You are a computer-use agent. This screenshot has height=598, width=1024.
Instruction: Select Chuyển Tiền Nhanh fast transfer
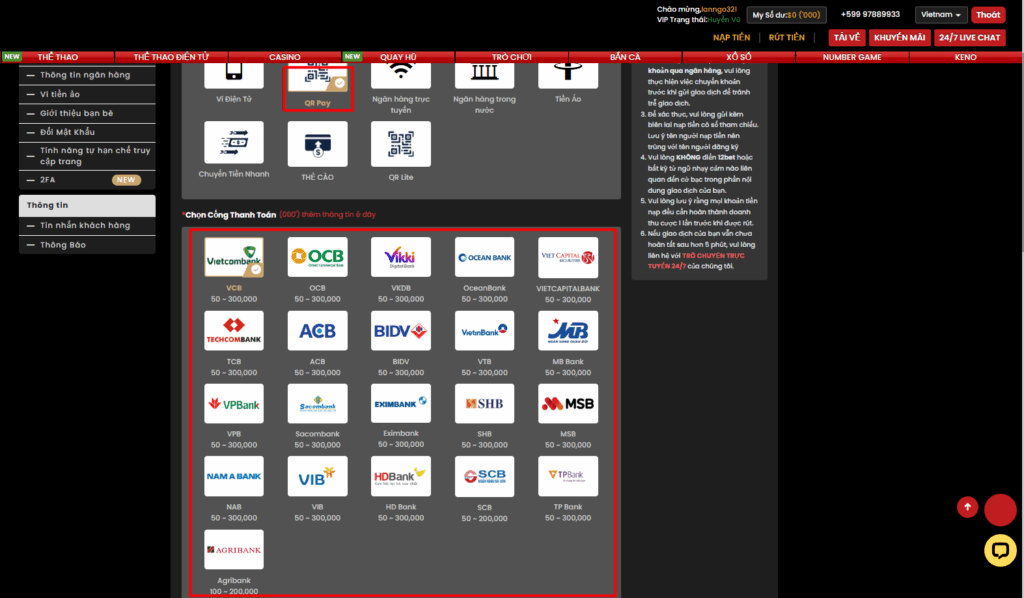(x=234, y=142)
